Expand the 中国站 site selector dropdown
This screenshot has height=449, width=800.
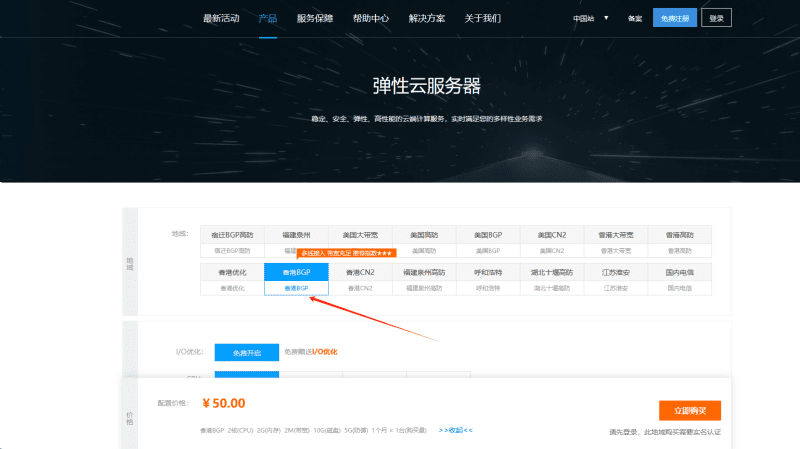[x=590, y=18]
